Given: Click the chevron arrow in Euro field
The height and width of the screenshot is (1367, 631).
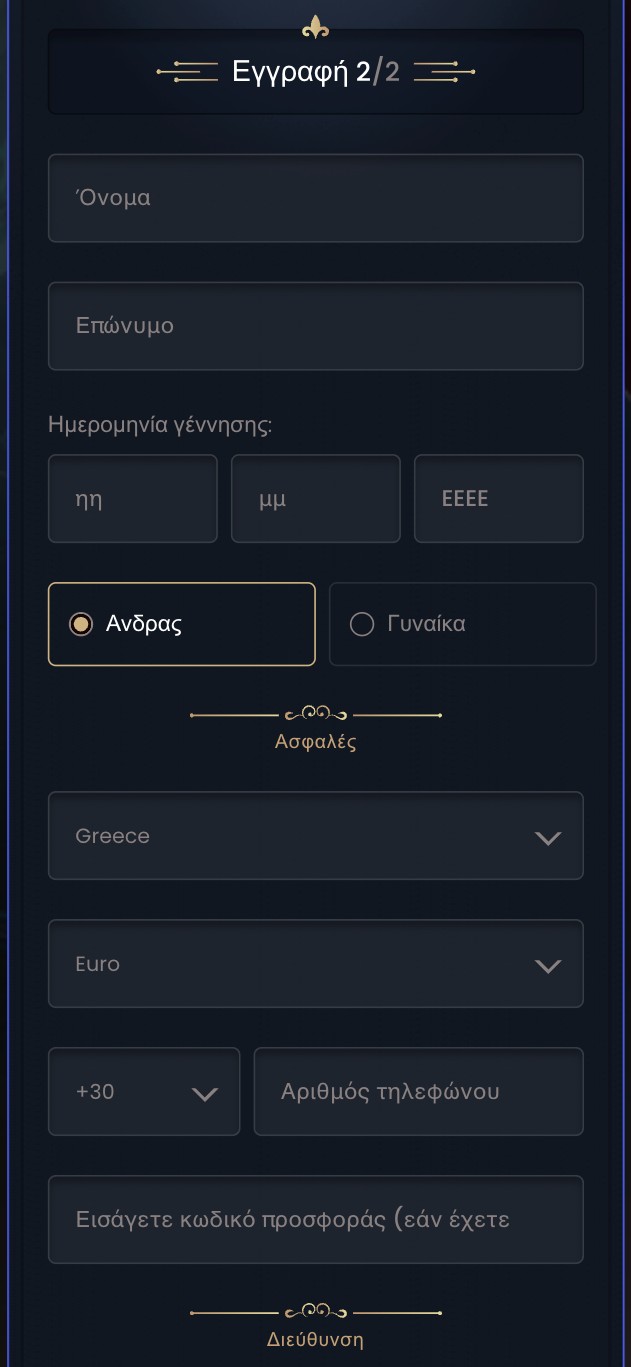Looking at the screenshot, I should pyautogui.click(x=548, y=966).
